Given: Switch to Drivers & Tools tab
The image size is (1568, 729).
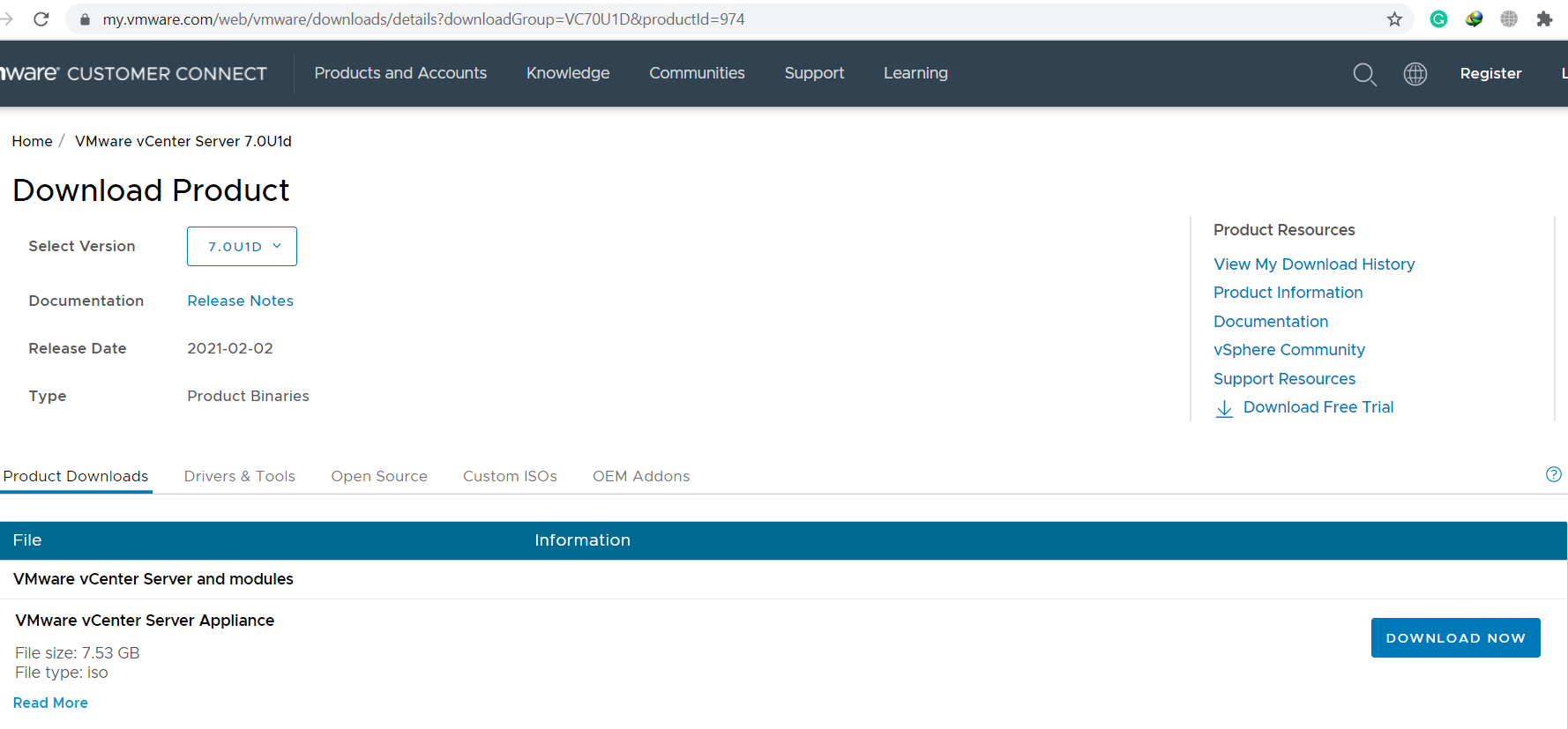Looking at the screenshot, I should (x=240, y=476).
